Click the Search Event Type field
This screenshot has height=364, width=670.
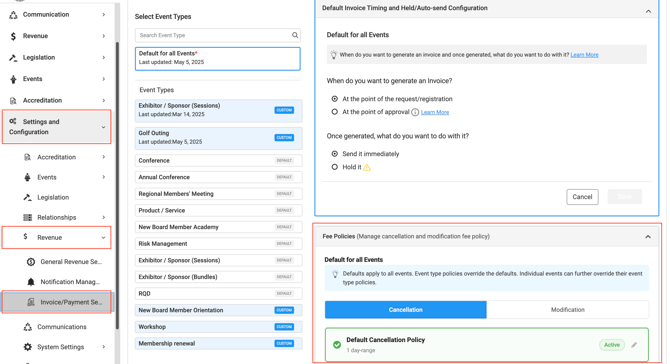217,35
